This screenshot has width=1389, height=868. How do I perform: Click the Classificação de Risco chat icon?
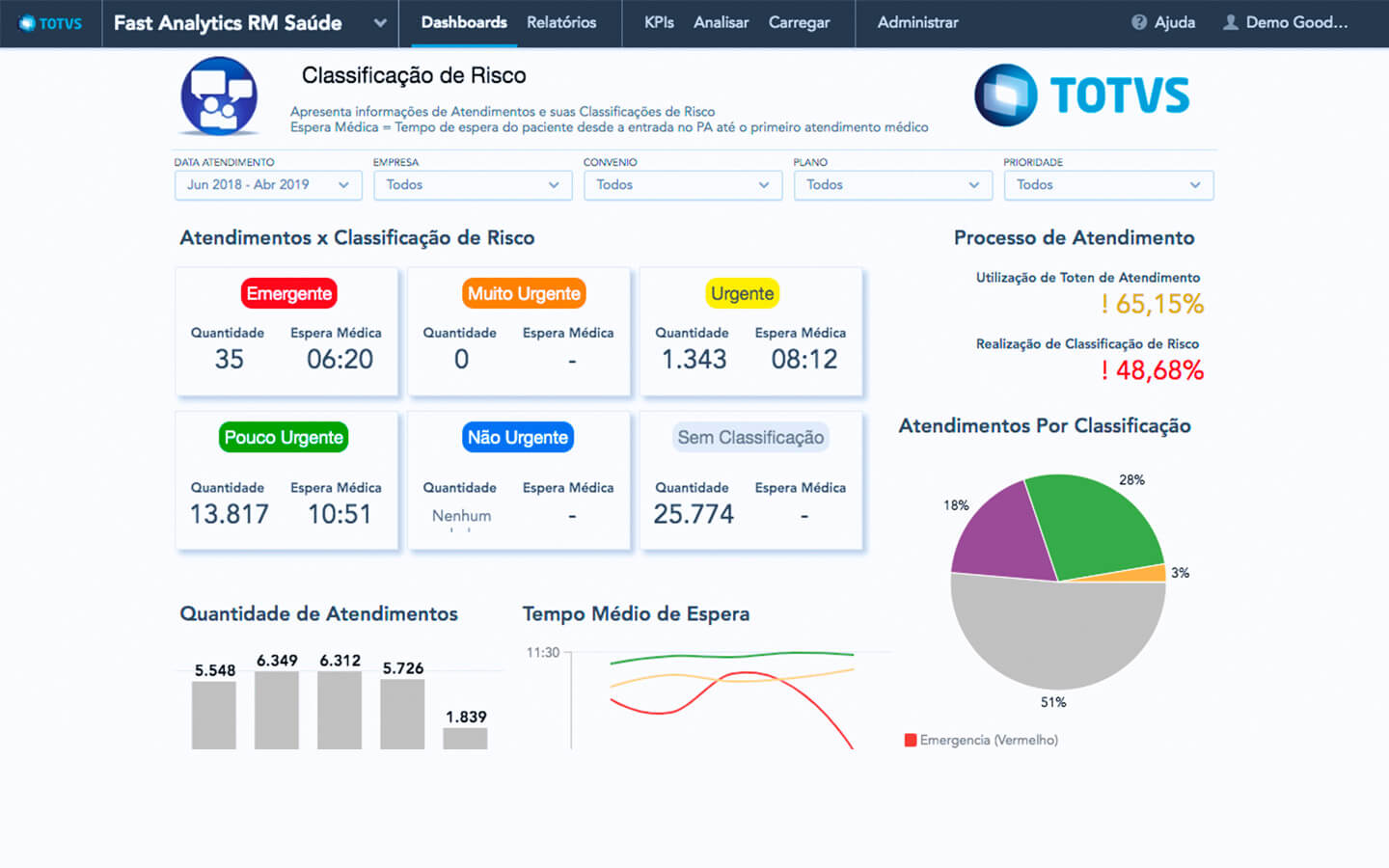[219, 96]
